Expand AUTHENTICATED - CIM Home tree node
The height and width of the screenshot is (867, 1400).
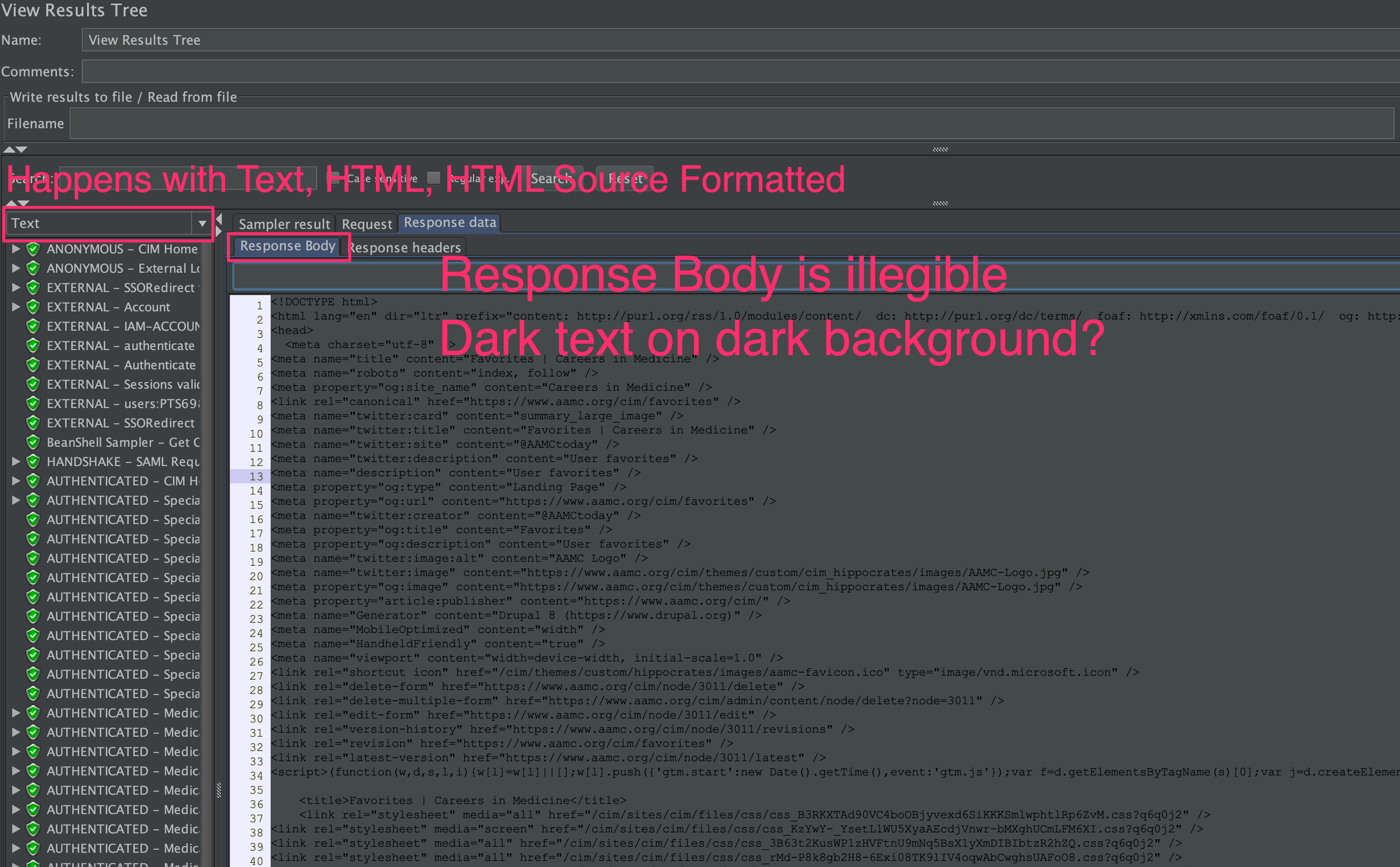[x=16, y=481]
